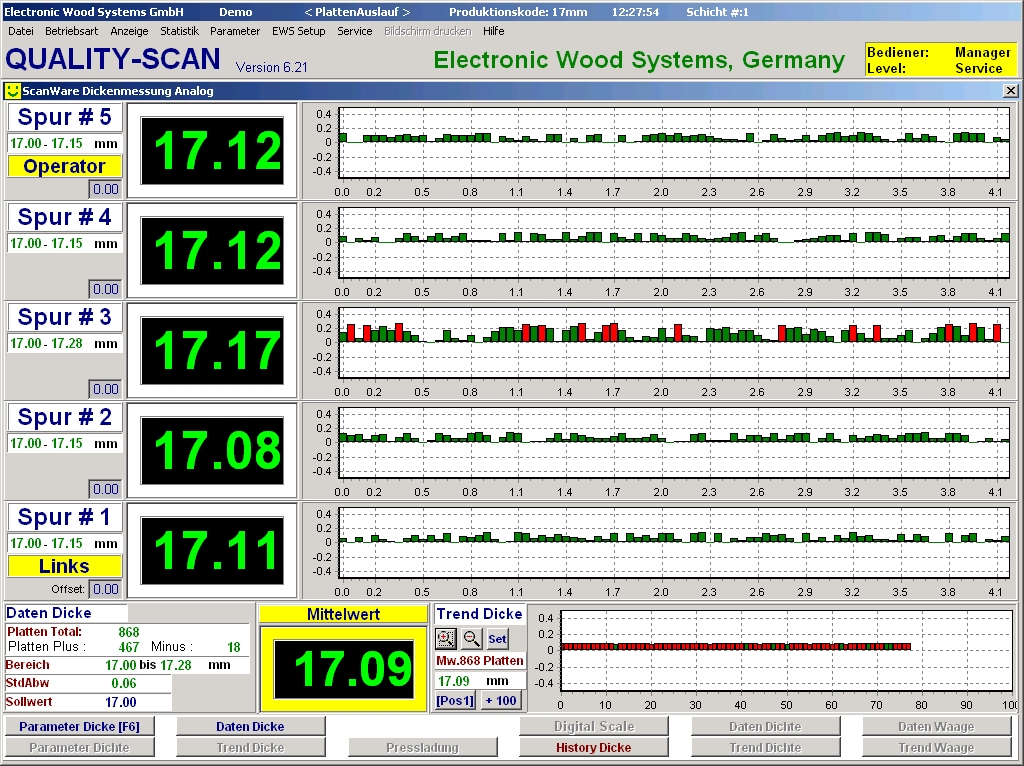Select the Spur # 5 offset field
Screen dimensions: 1024x766
(106, 189)
